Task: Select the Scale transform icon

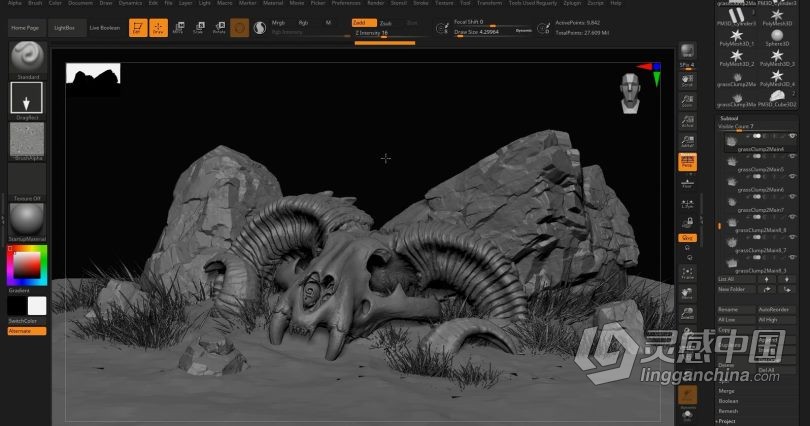Action: 199,28
